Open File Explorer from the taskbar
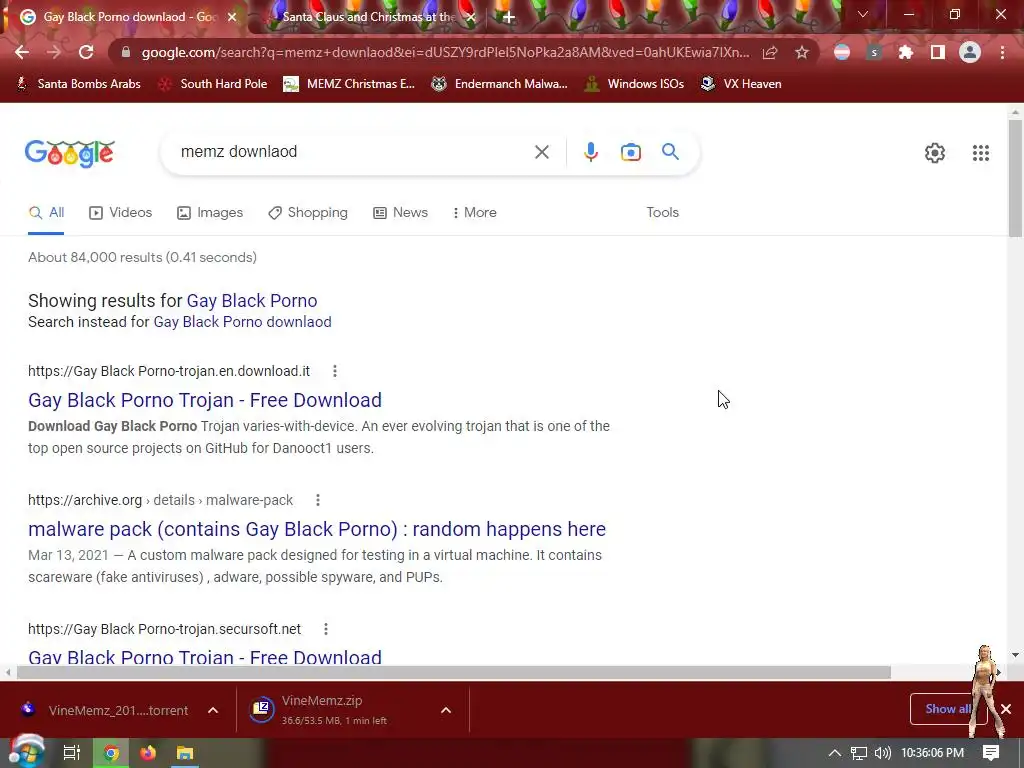 pos(185,753)
